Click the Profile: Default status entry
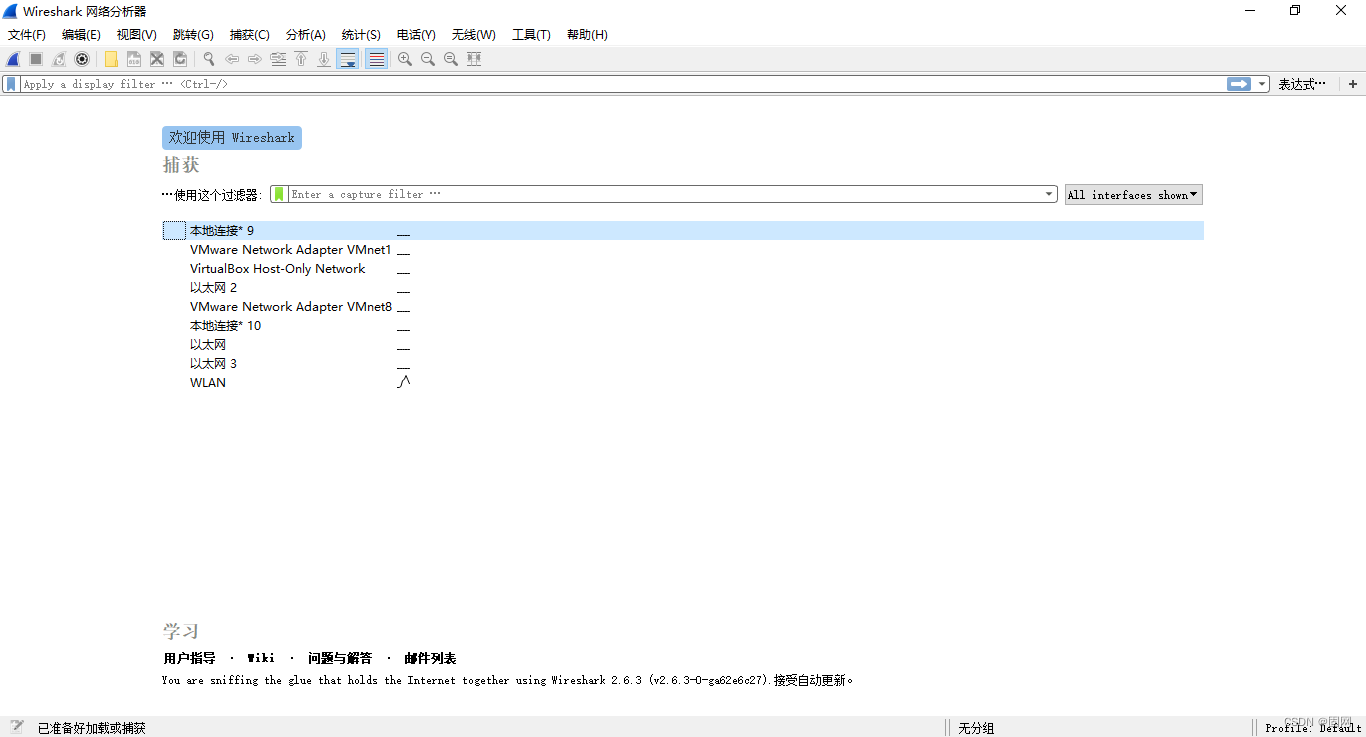The width and height of the screenshot is (1366, 737). click(1312, 728)
